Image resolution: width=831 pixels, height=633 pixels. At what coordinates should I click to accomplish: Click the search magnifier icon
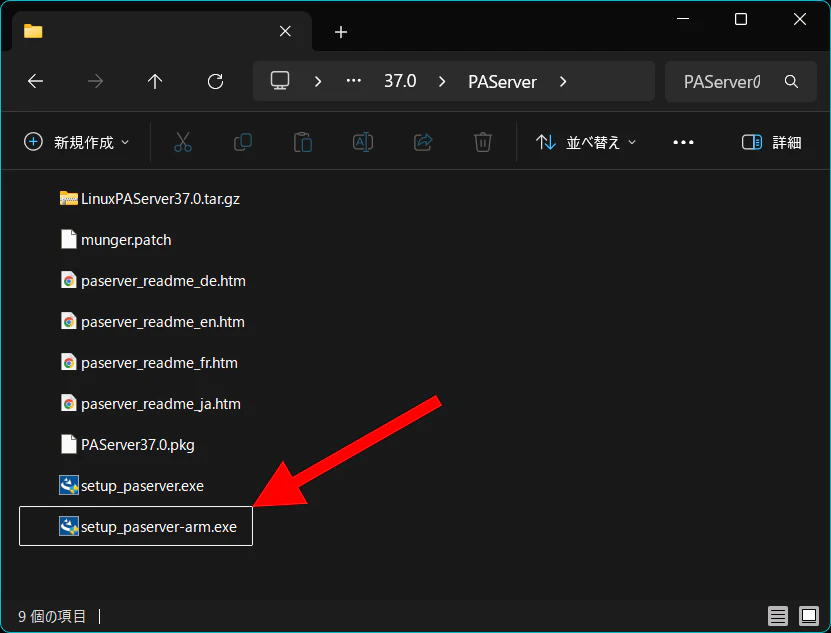pyautogui.click(x=791, y=82)
